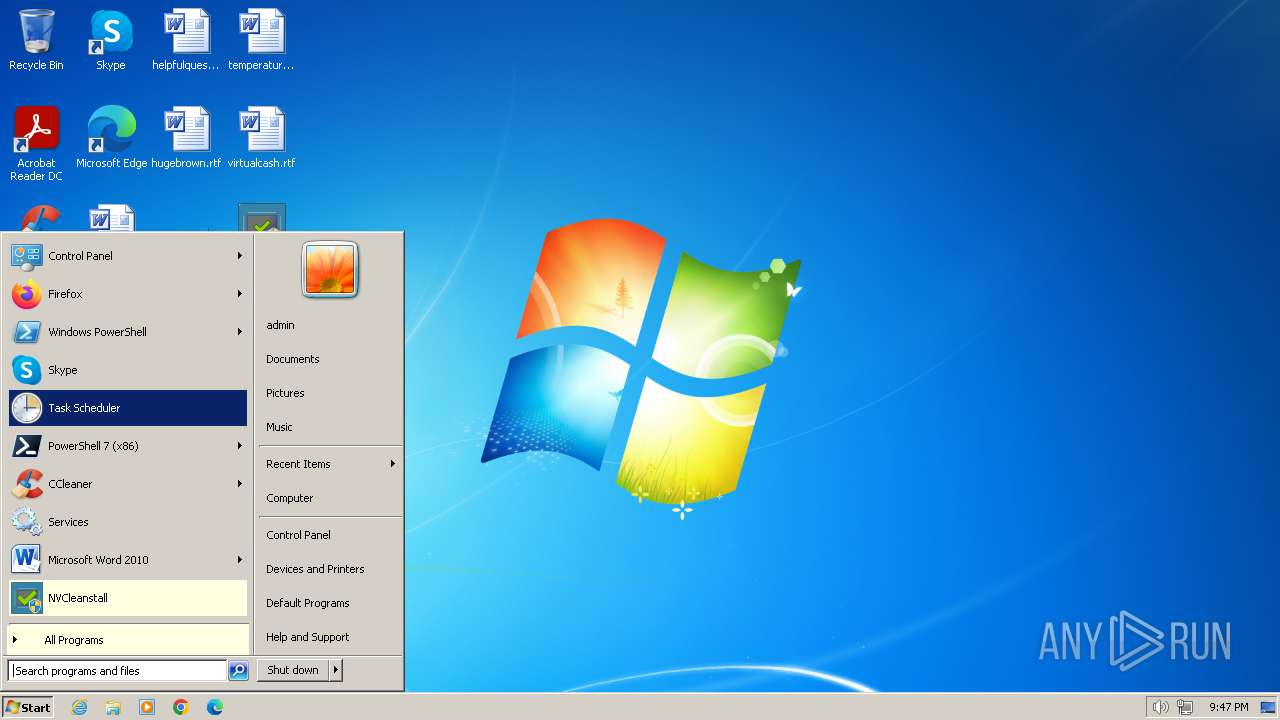Screen dimensions: 1280x720
Task: Select the temperatur Word document icon
Action: coord(261,40)
